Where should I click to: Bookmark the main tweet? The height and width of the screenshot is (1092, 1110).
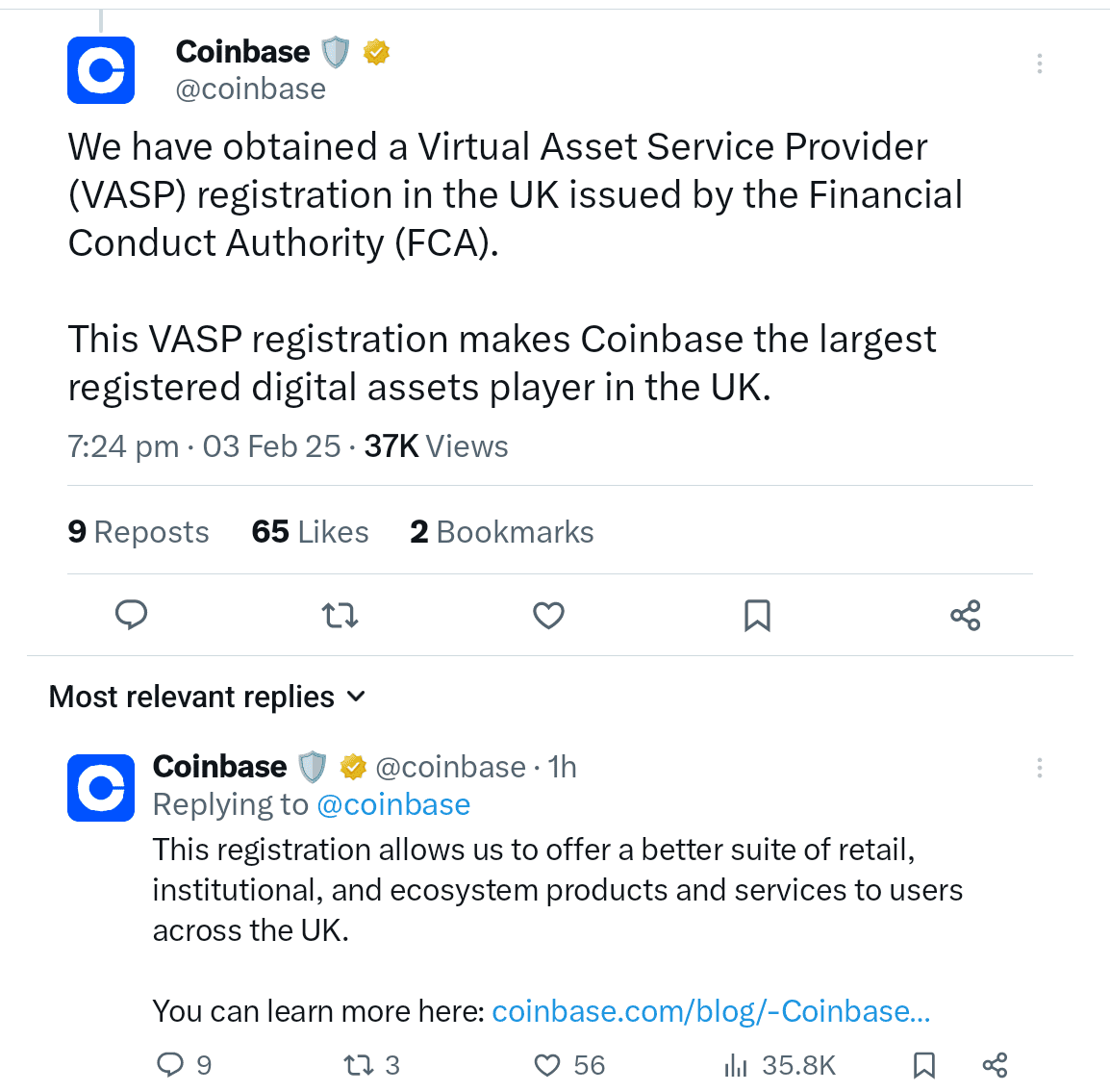757,615
